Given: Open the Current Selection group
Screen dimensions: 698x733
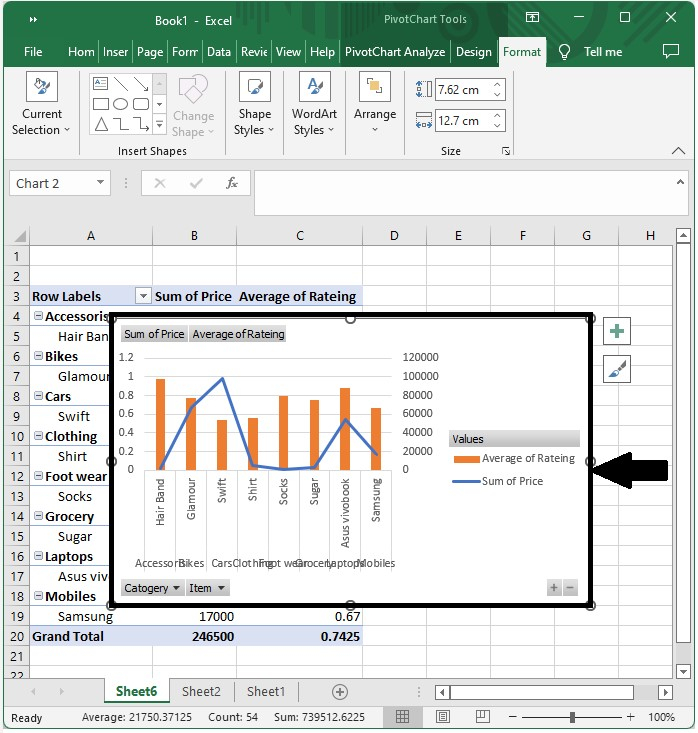Looking at the screenshot, I should pos(42,104).
